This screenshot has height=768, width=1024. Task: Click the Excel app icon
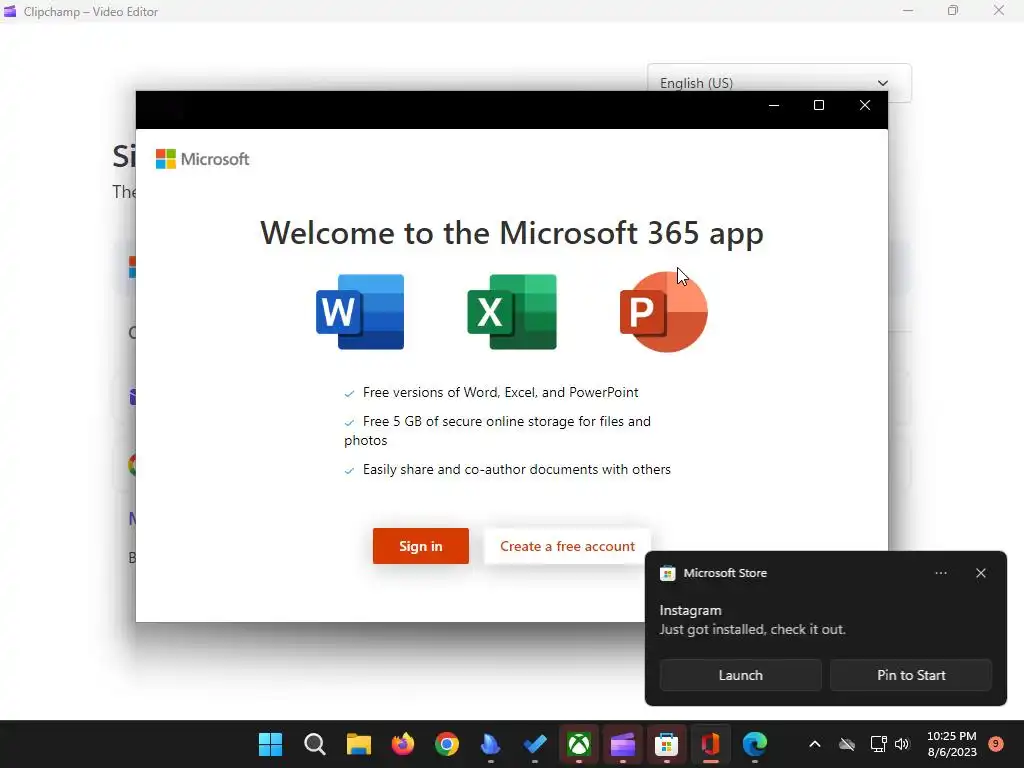pyautogui.click(x=512, y=312)
